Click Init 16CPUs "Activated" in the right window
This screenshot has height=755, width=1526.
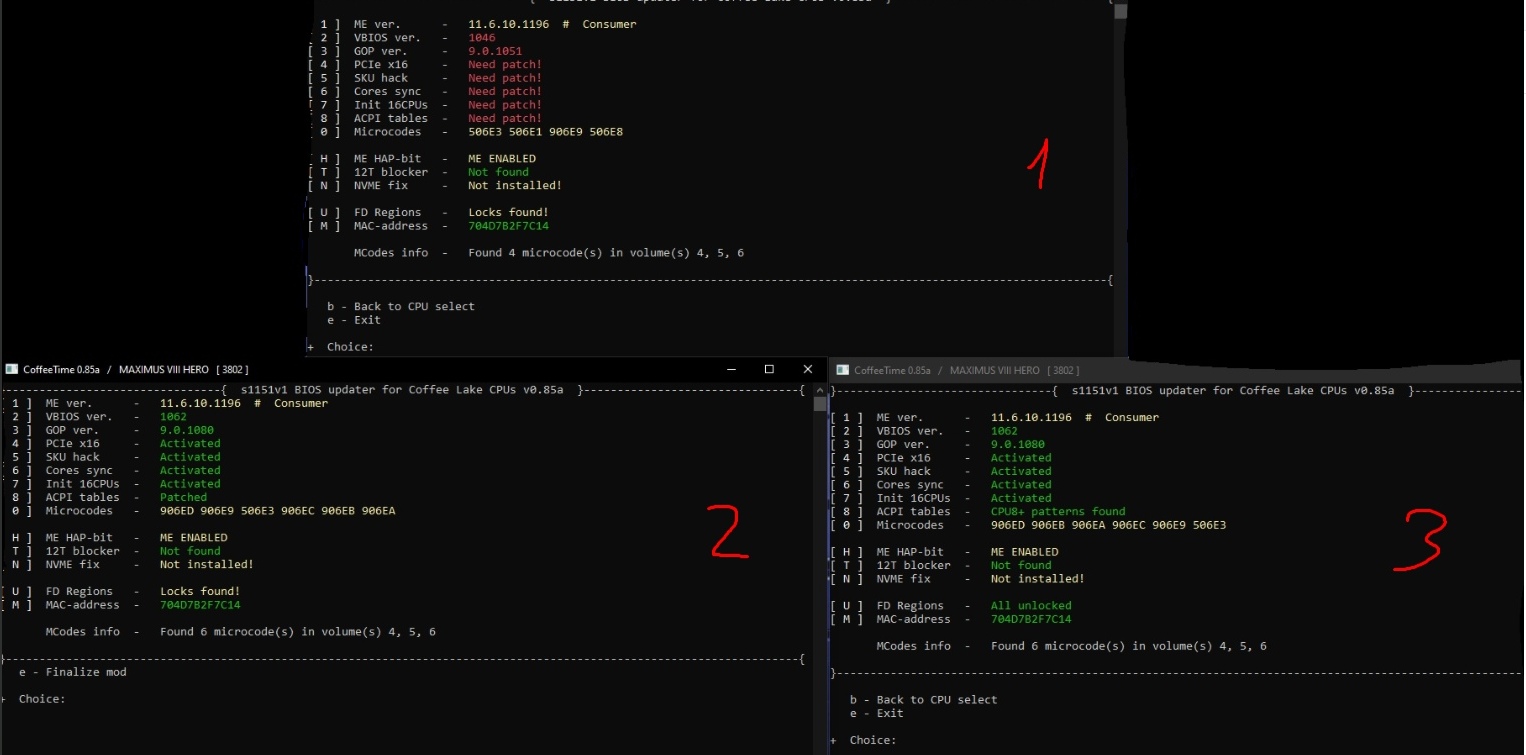1021,498
